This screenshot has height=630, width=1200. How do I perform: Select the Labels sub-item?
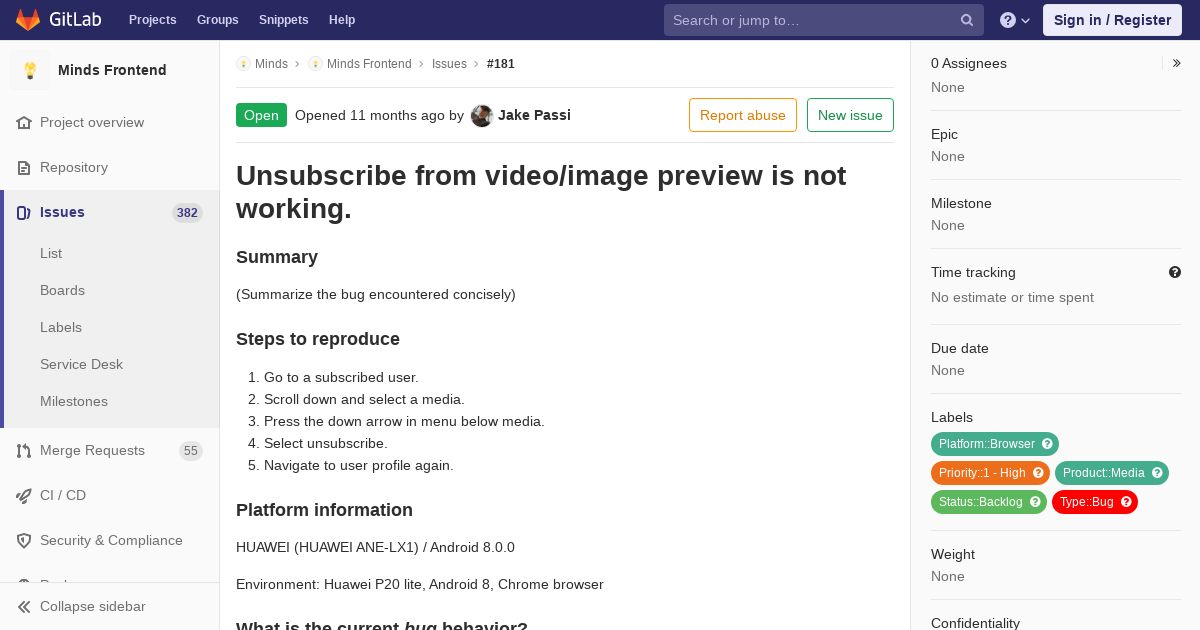[61, 328]
